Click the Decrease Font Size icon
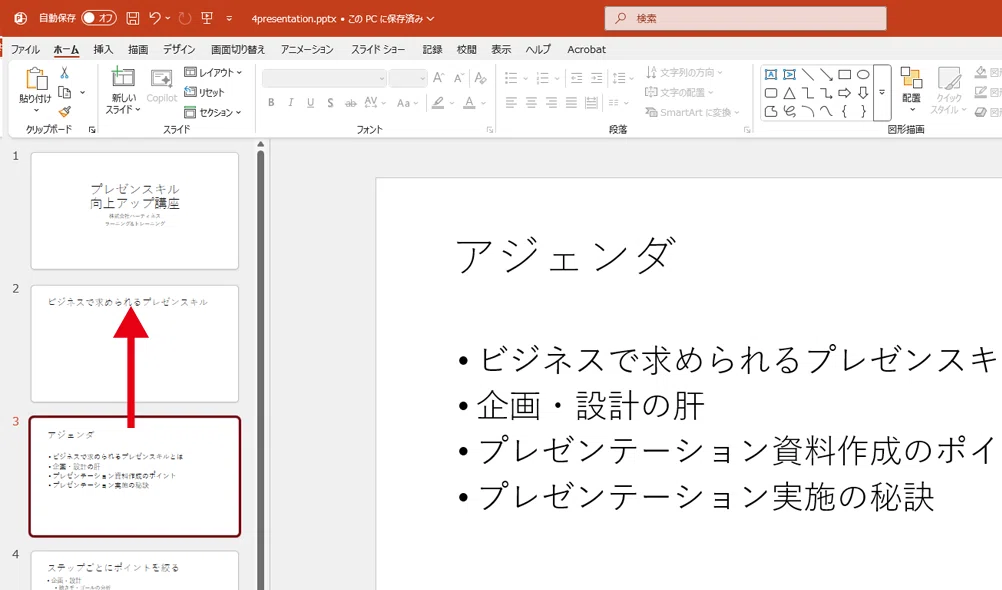Image resolution: width=1002 pixels, height=590 pixels. click(x=458, y=78)
